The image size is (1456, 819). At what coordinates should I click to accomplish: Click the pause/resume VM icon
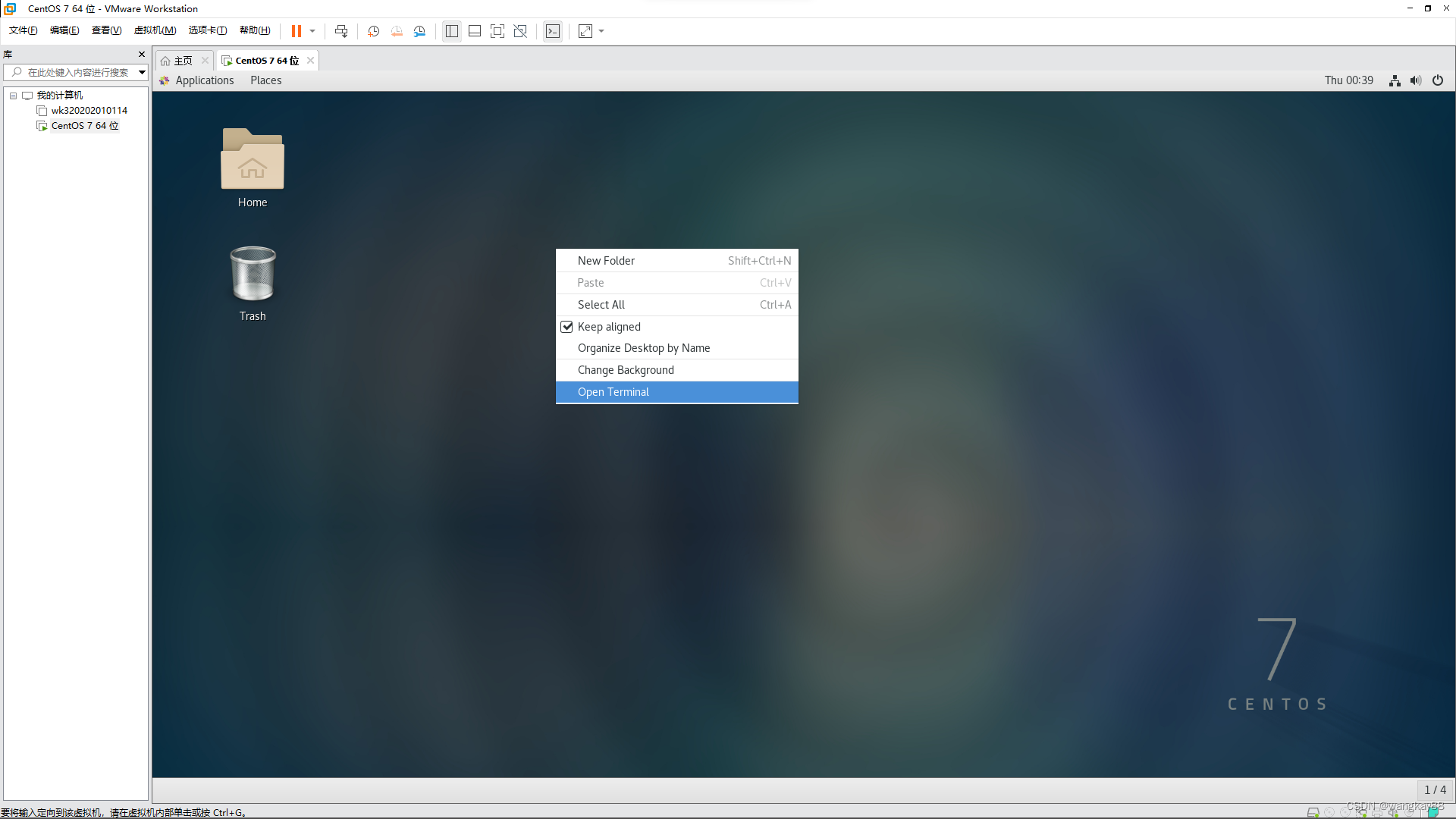pos(296,31)
